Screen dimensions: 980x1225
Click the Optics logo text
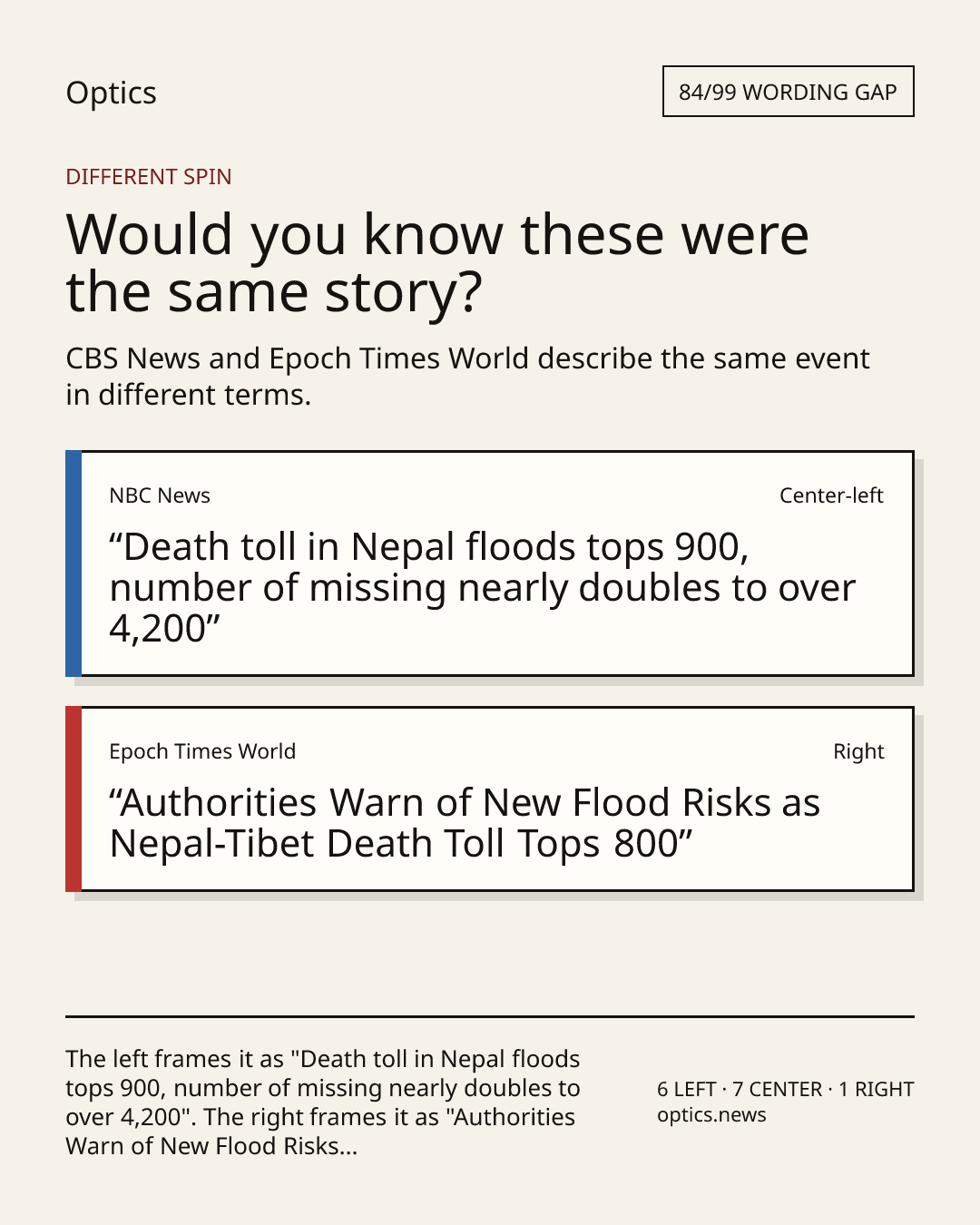[111, 93]
